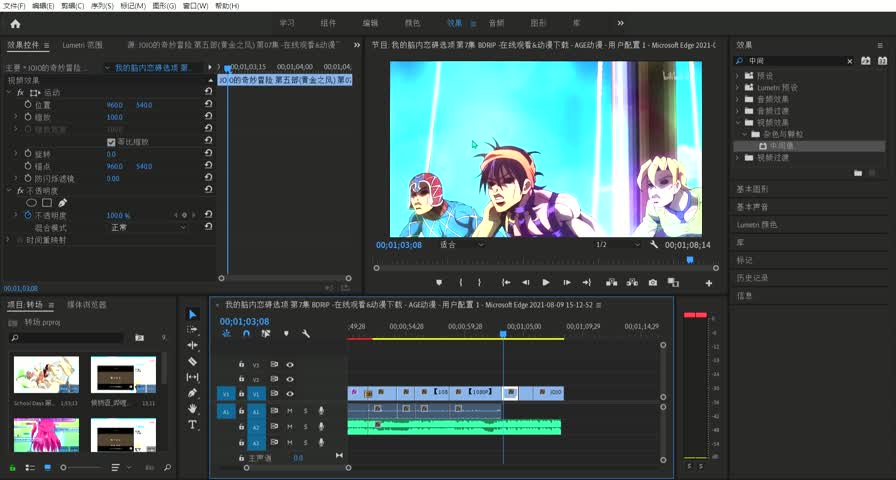Click the effects panel search field
The image size is (896, 480).
[793, 61]
